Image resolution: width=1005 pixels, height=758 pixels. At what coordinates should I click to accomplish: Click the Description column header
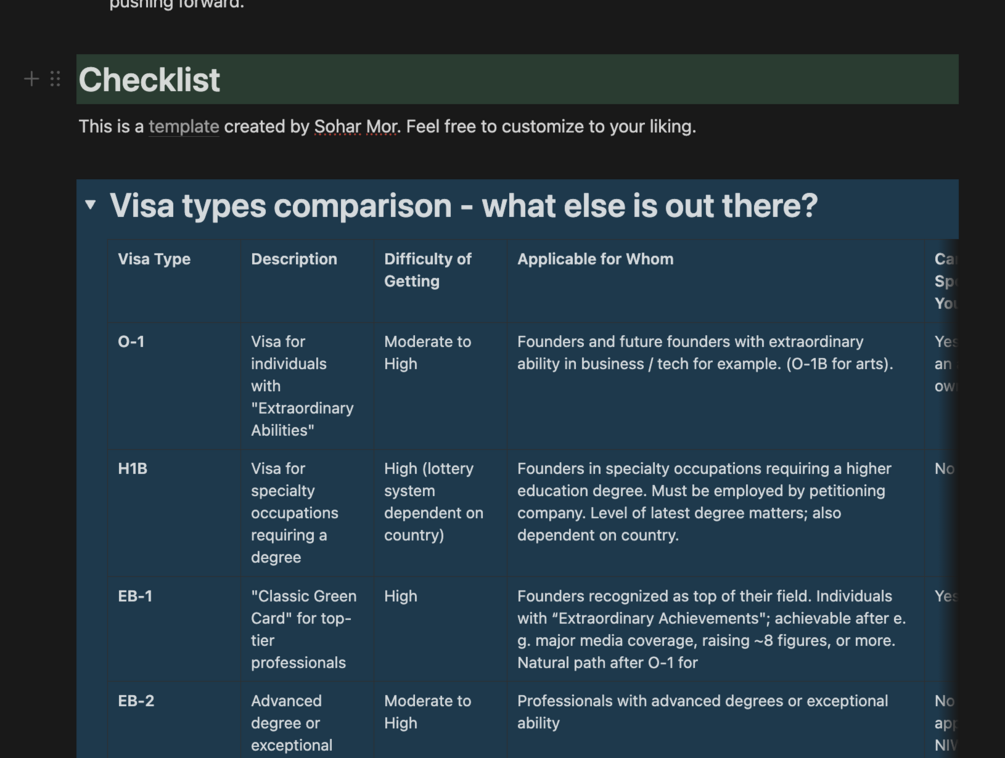point(294,259)
